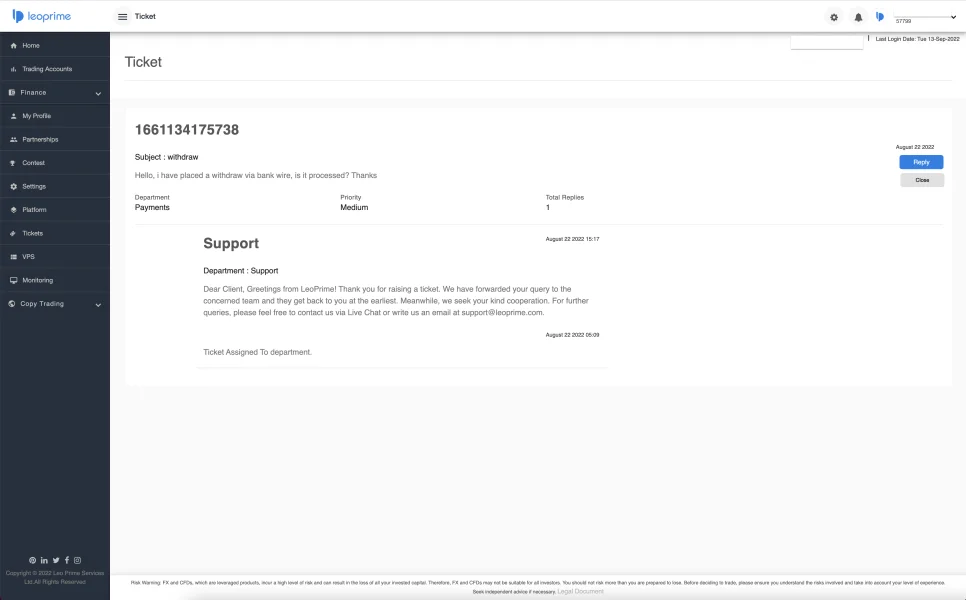
Task: Click the Ticket page heading
Action: (x=143, y=62)
